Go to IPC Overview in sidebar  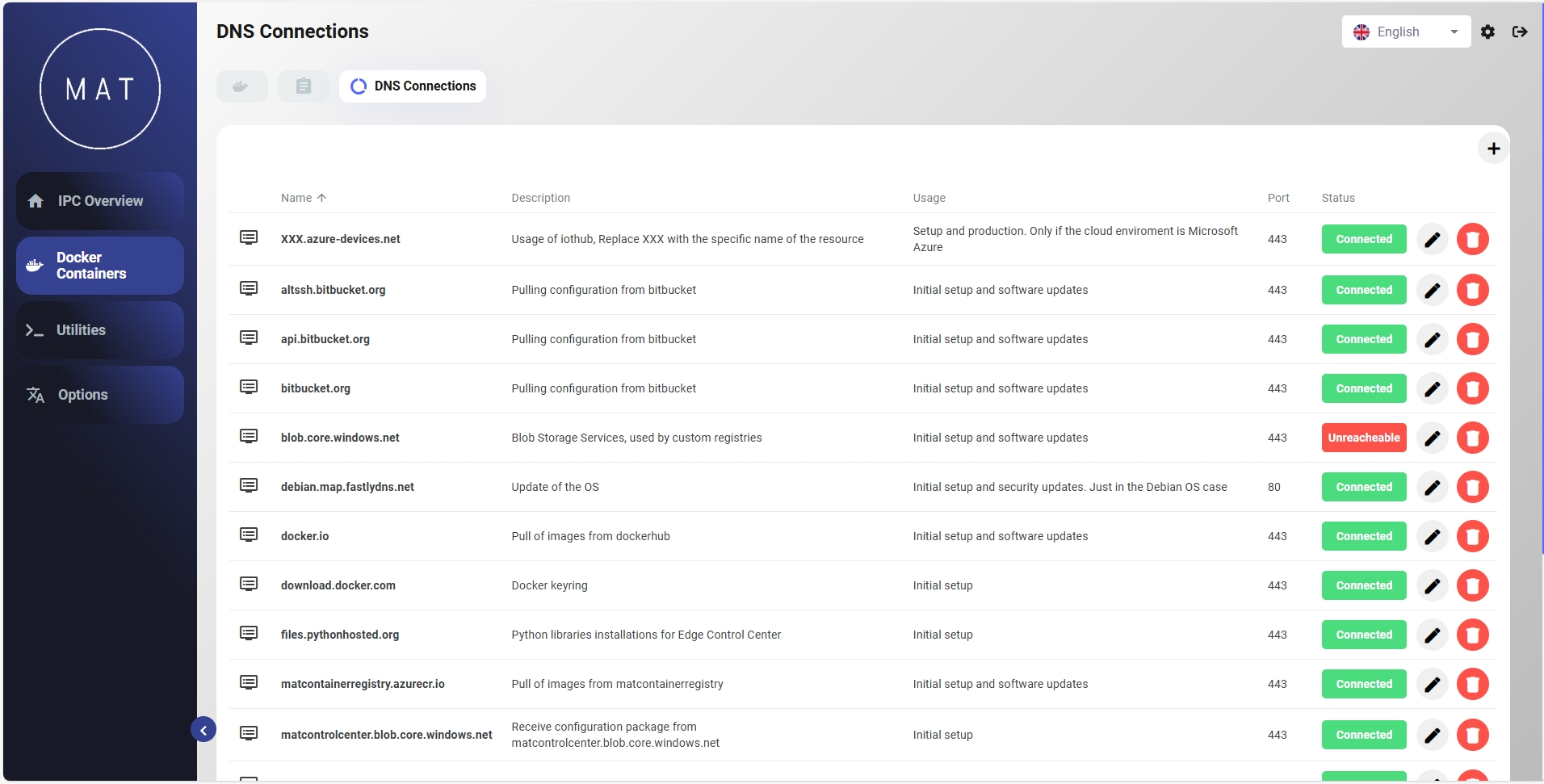click(x=100, y=201)
